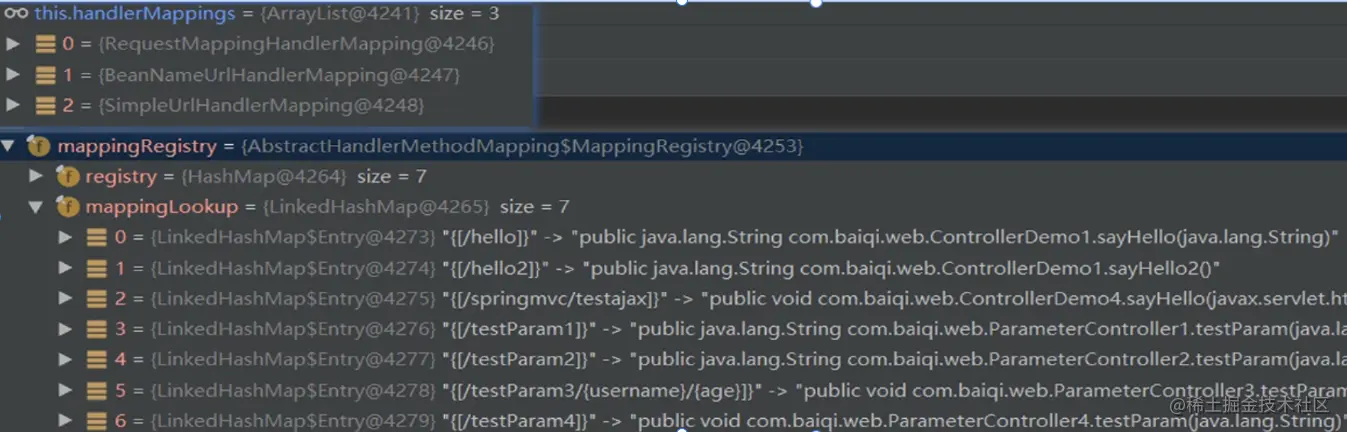Select the AbstractHandlerMethodMapping$MappingRegistry@4253 value
The image size is (1347, 432).
pos(522,146)
